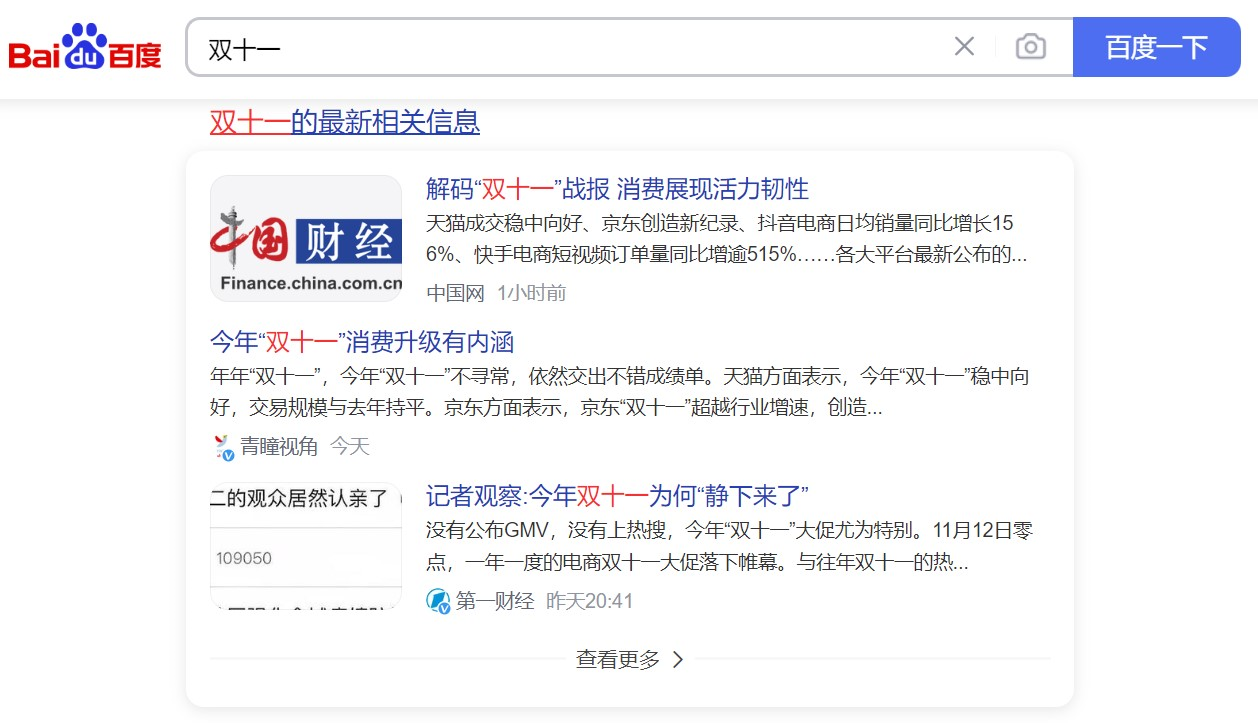This screenshot has width=1258, height=723.
Task: Click the 青瞳视角 source name
Action: [279, 447]
